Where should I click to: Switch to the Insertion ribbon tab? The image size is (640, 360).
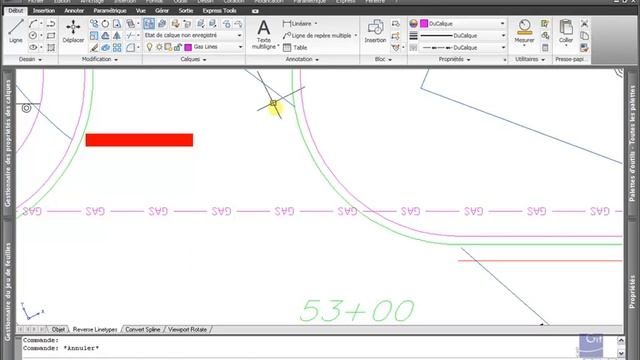(44, 11)
